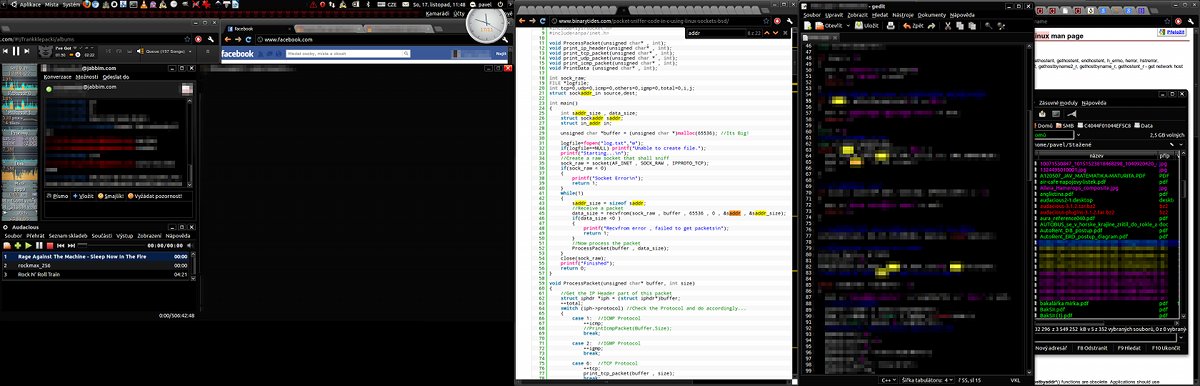
Task: Click the Data drive button in file manager
Action: [1144, 125]
